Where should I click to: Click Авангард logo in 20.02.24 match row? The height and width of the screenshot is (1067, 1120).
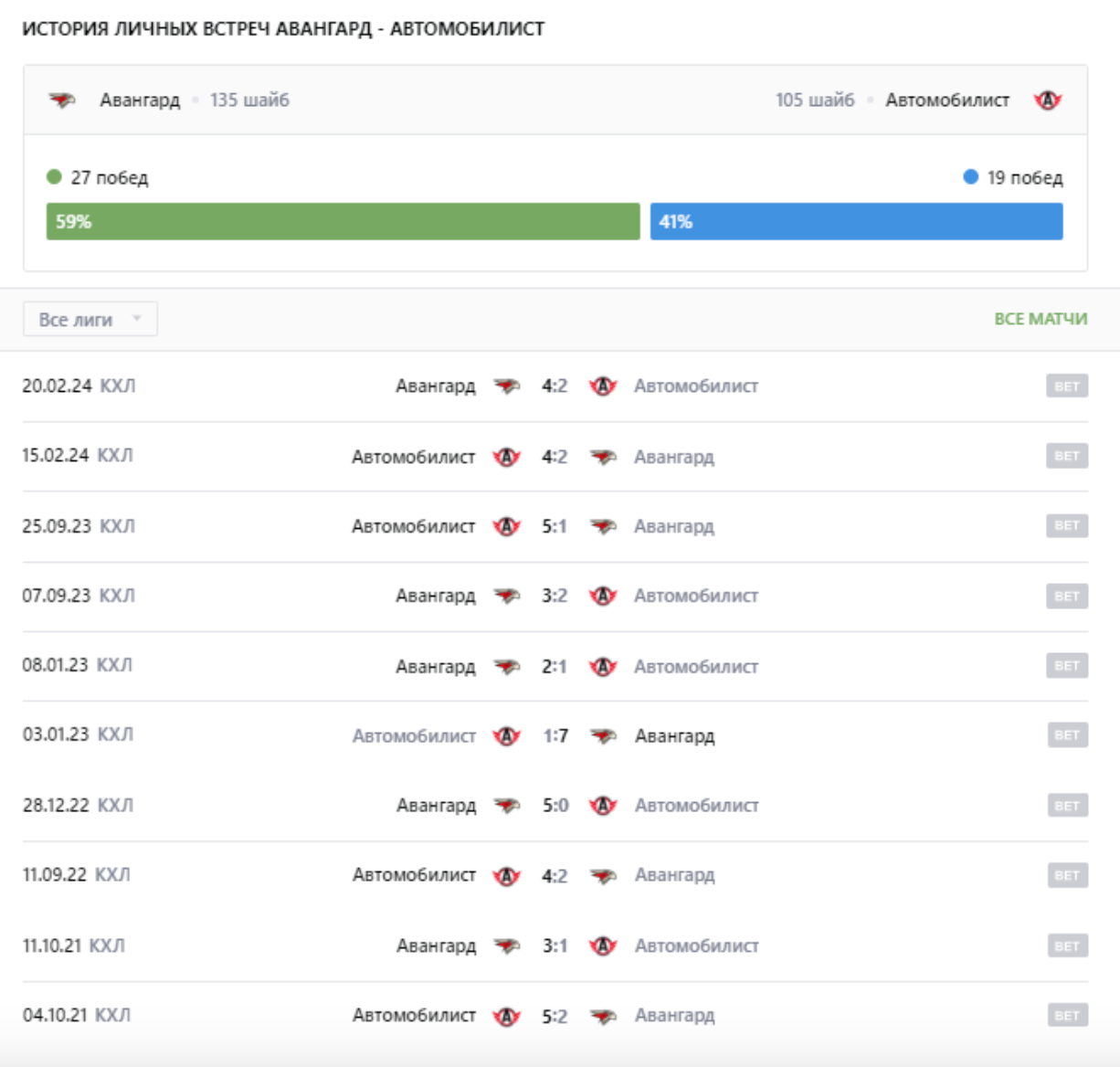pyautogui.click(x=507, y=386)
